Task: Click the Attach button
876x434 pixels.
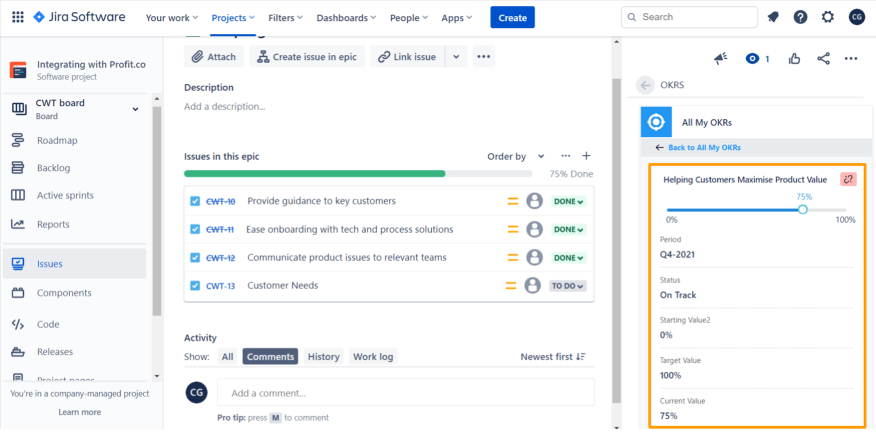Action: (214, 56)
